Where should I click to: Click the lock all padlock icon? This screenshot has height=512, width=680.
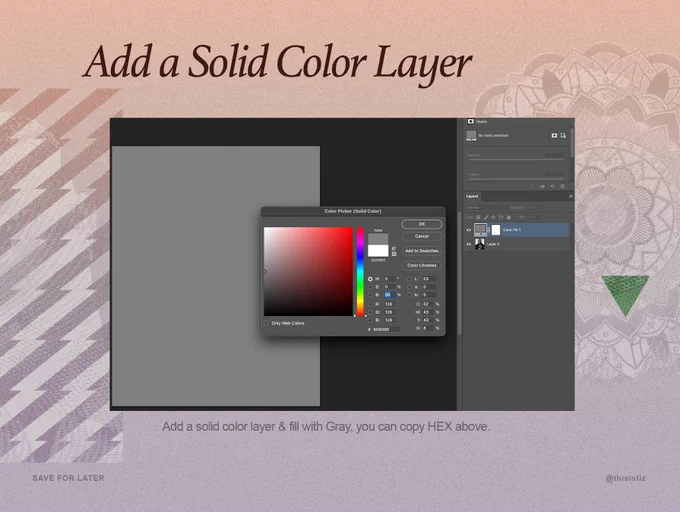click(x=509, y=217)
